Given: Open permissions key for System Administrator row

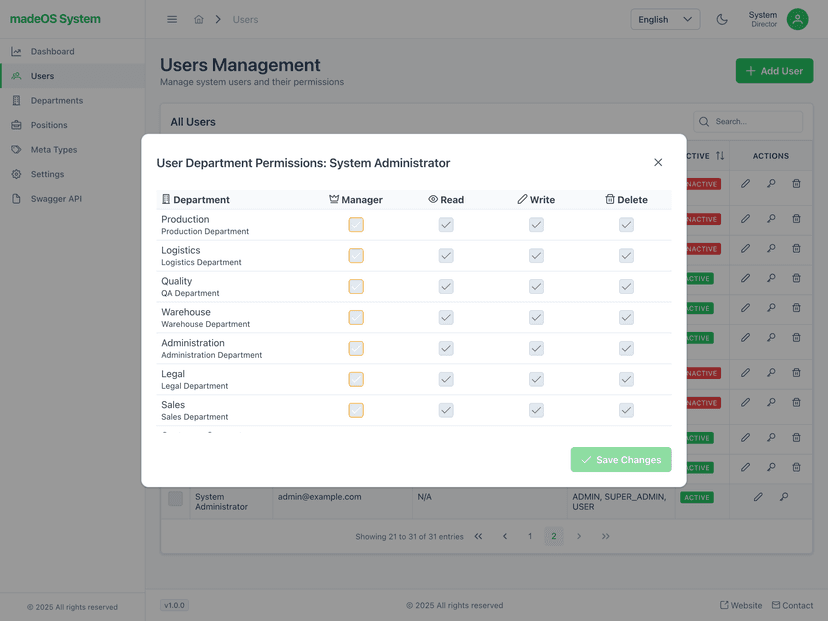Looking at the screenshot, I should 784,497.
